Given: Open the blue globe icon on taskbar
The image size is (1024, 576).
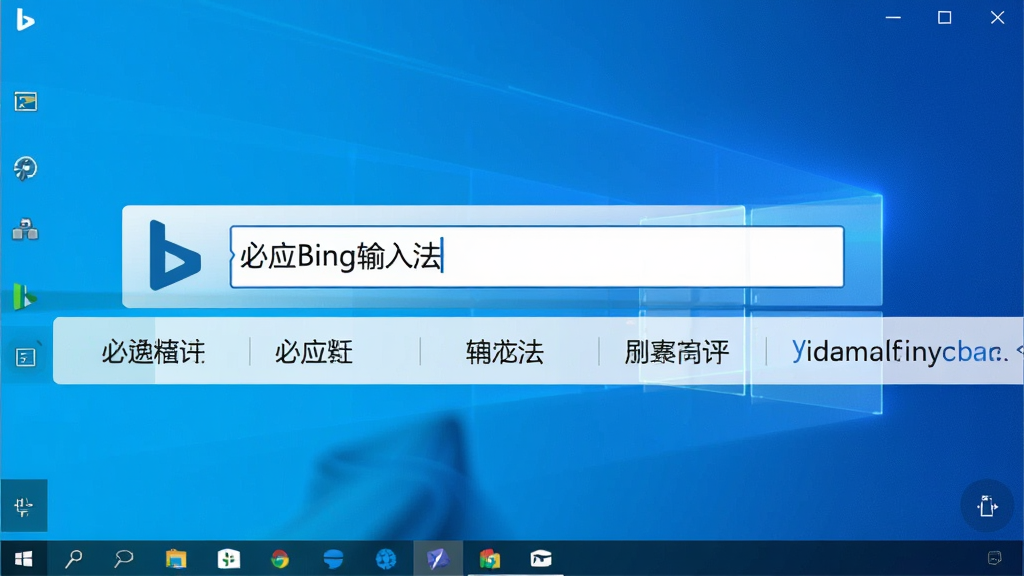Looking at the screenshot, I should point(386,559).
